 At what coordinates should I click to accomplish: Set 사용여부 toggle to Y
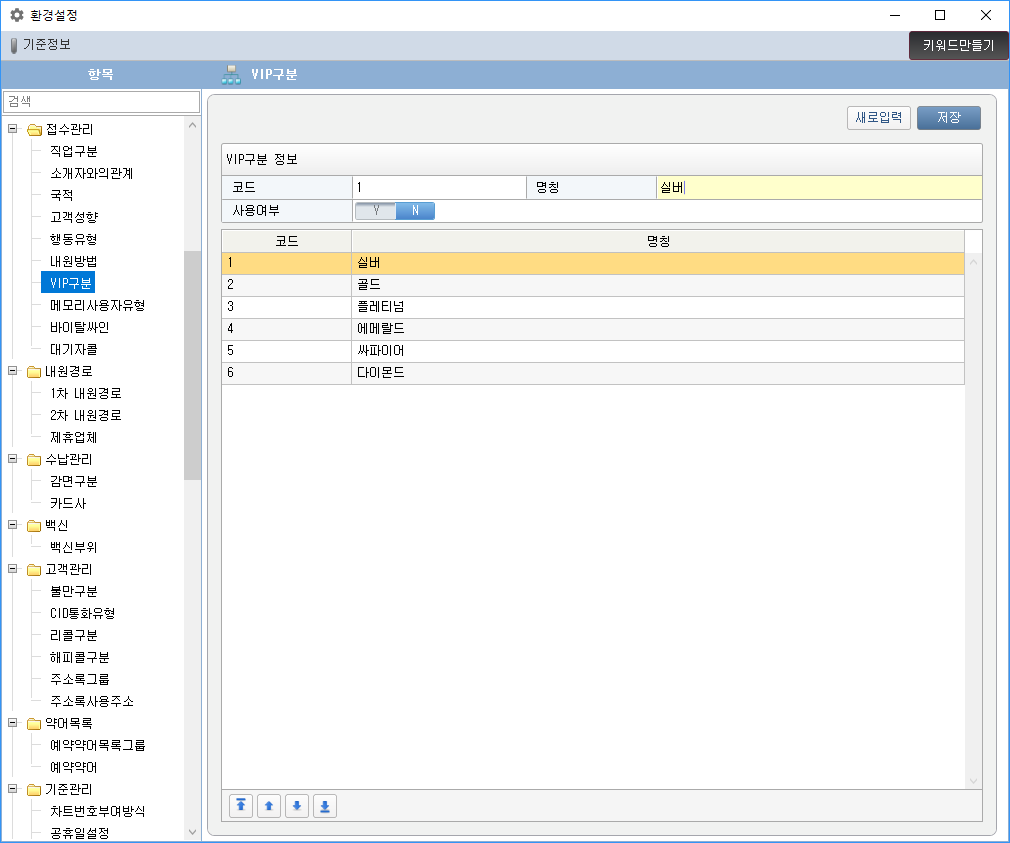(375, 211)
